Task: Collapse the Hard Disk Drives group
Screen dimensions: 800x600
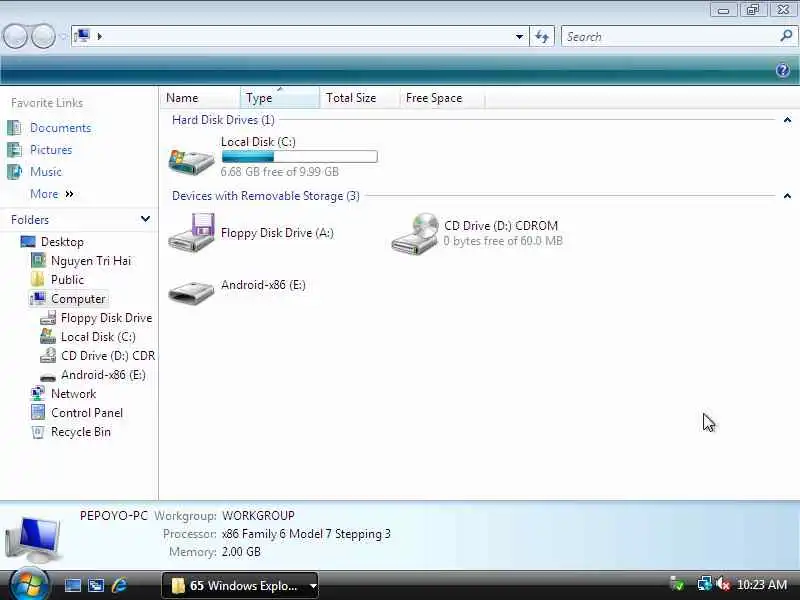Action: click(x=787, y=120)
